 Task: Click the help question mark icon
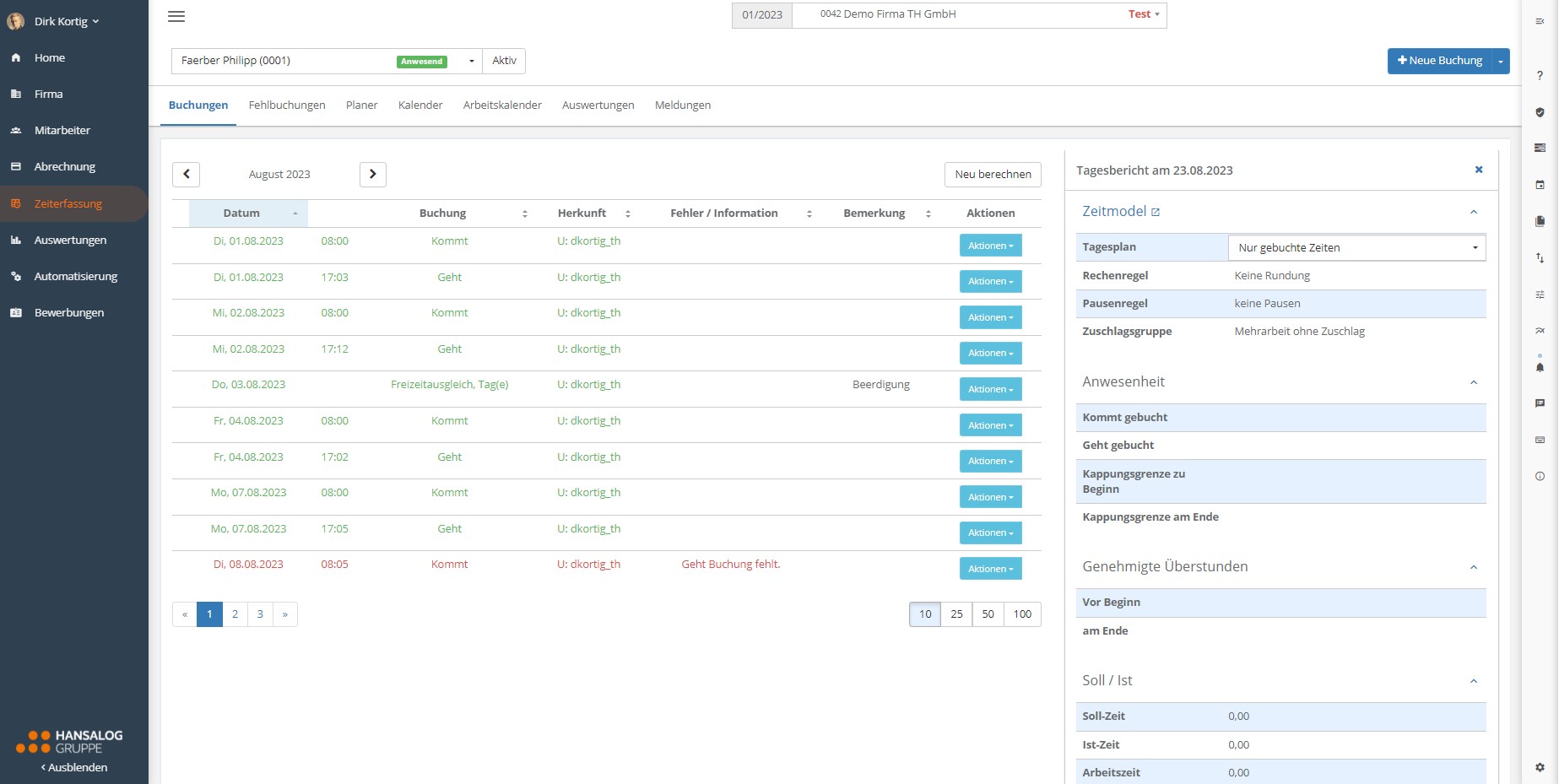[1540, 76]
